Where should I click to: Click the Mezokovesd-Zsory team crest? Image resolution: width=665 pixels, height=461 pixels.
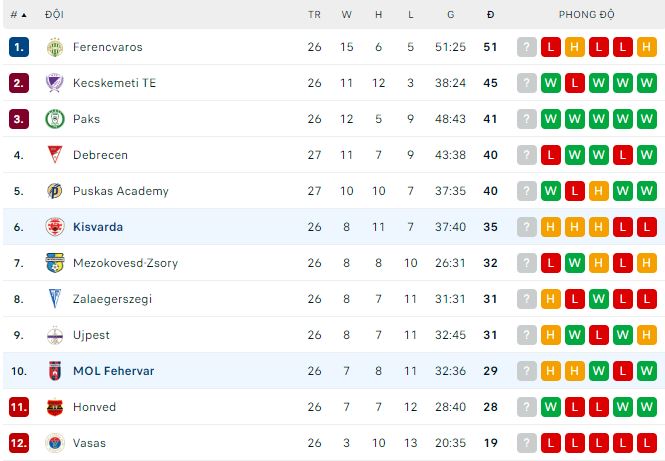pos(54,263)
